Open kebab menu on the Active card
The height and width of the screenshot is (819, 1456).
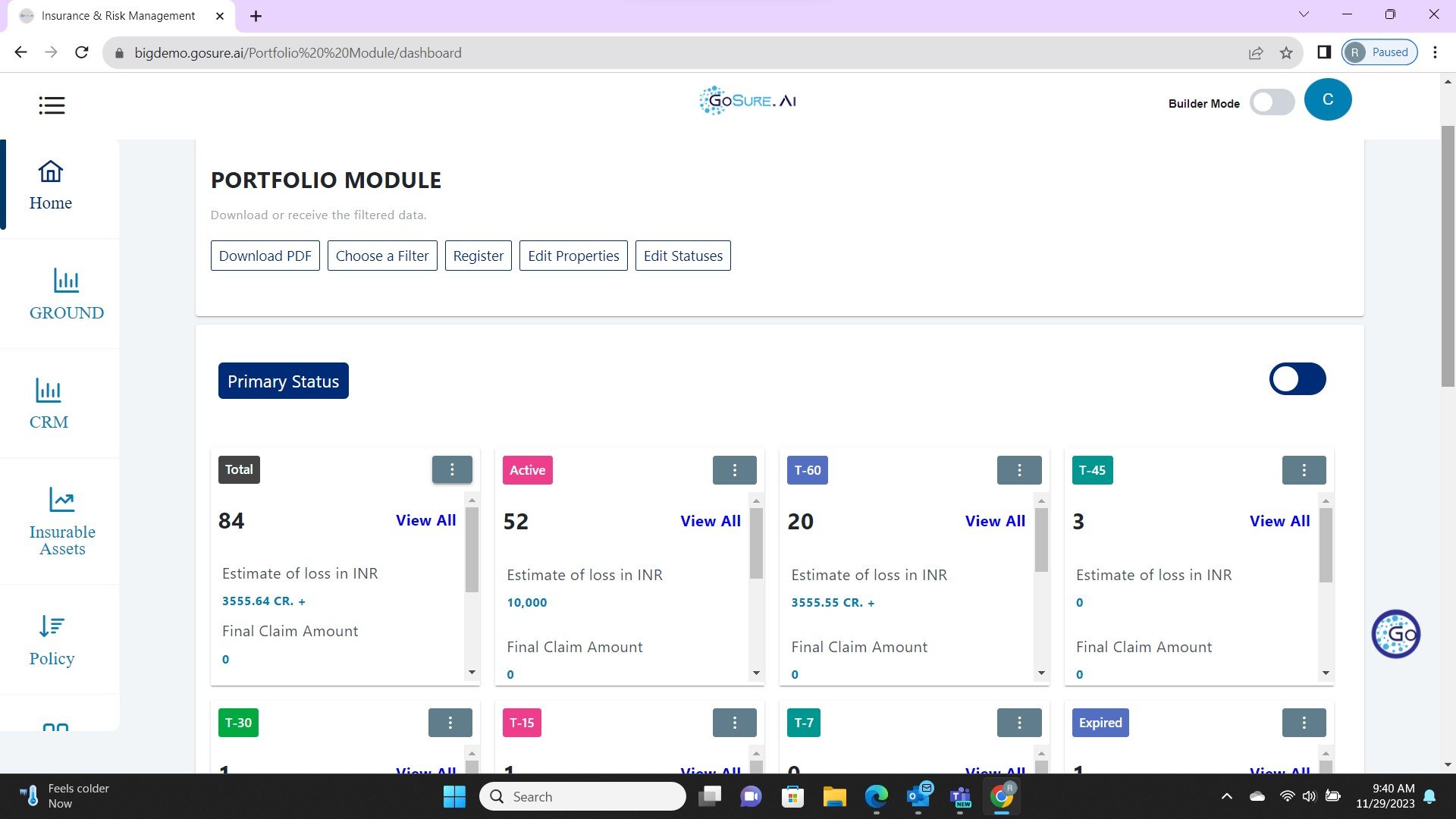point(734,469)
